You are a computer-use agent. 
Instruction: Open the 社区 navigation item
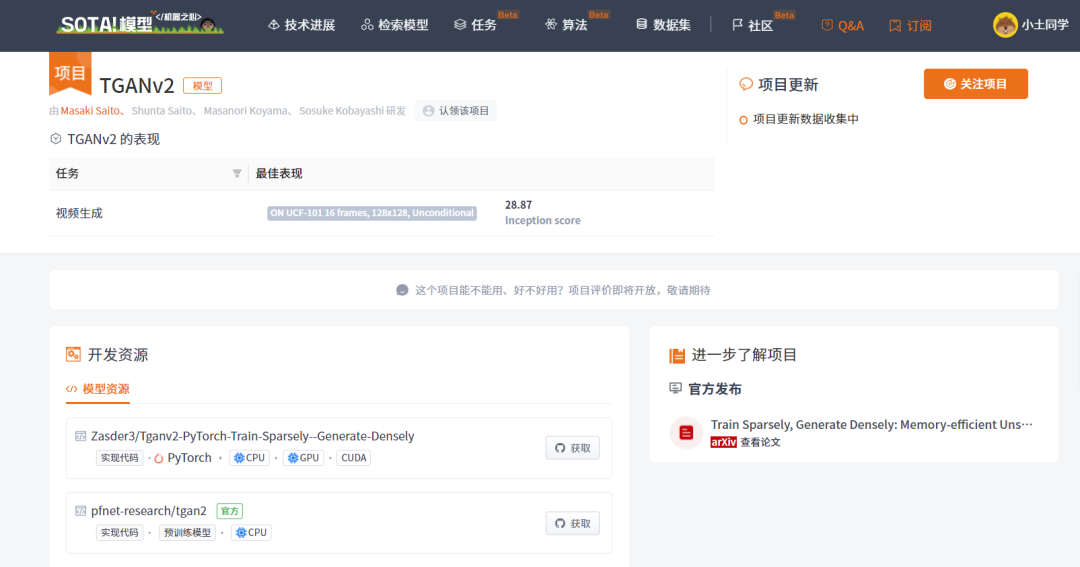tap(752, 25)
